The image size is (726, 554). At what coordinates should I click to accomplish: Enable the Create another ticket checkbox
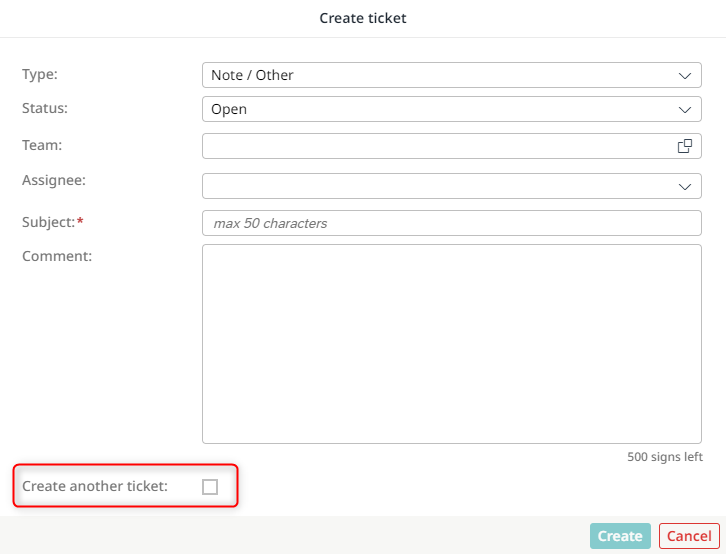point(210,487)
